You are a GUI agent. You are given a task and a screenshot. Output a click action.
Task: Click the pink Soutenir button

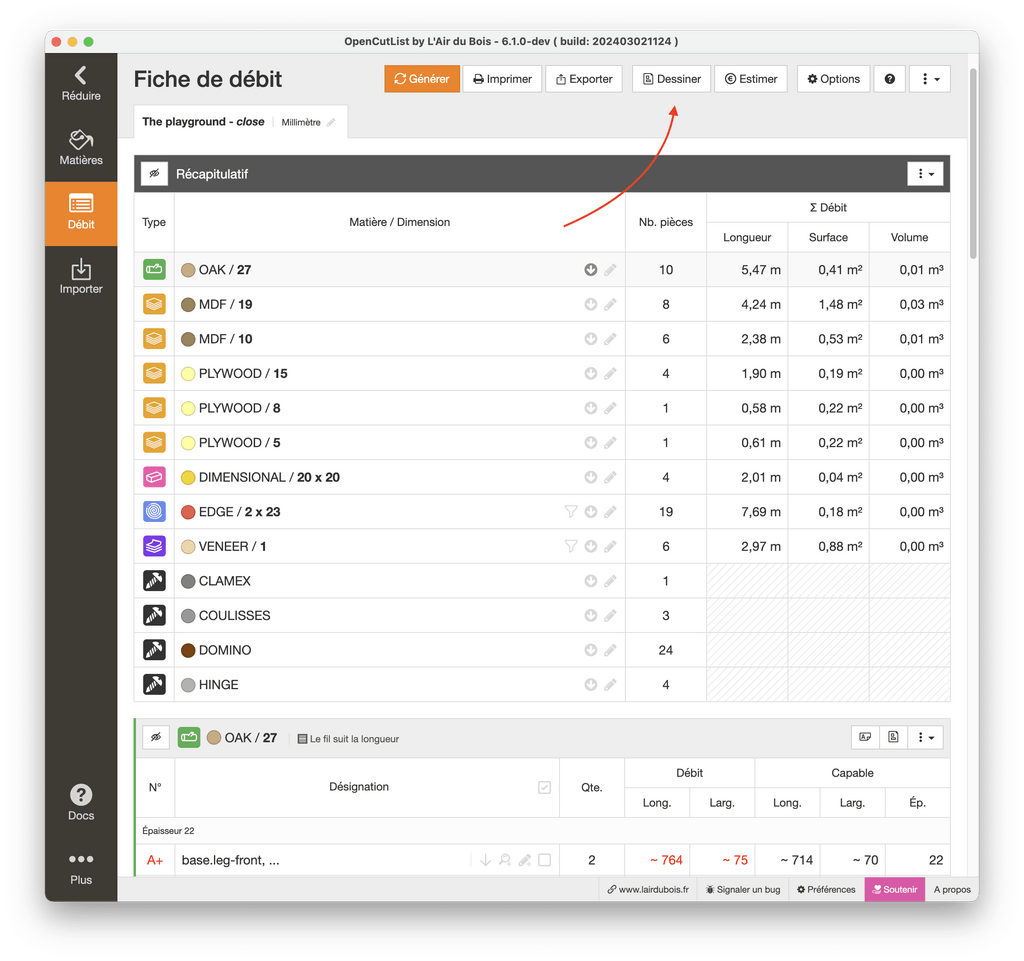tap(895, 889)
